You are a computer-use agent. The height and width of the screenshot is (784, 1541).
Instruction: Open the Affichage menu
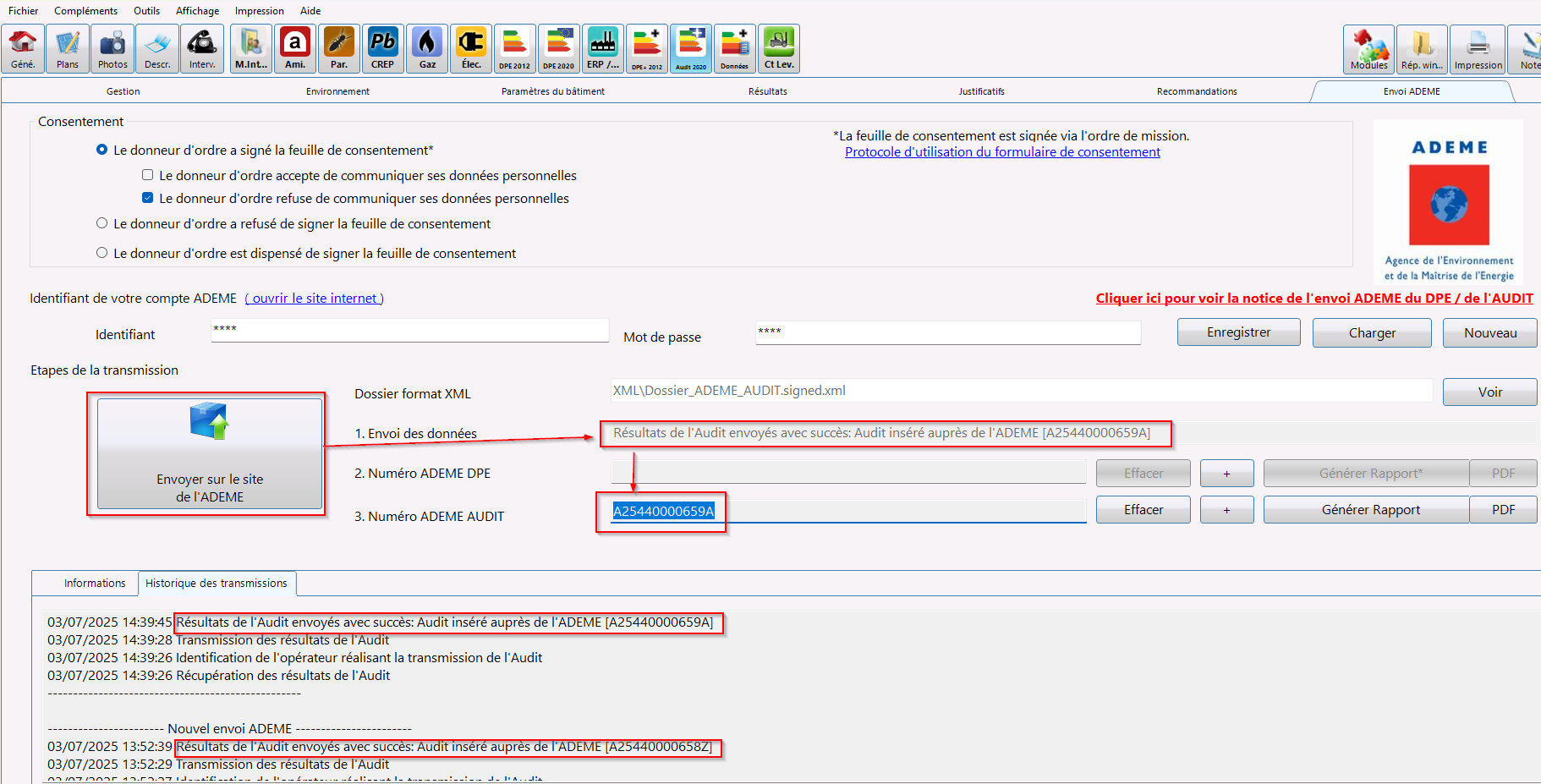197,11
